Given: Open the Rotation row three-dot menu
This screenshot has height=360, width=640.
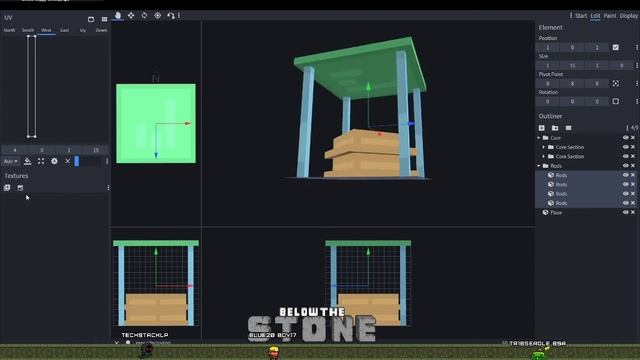Looking at the screenshot, I should tap(637, 101).
